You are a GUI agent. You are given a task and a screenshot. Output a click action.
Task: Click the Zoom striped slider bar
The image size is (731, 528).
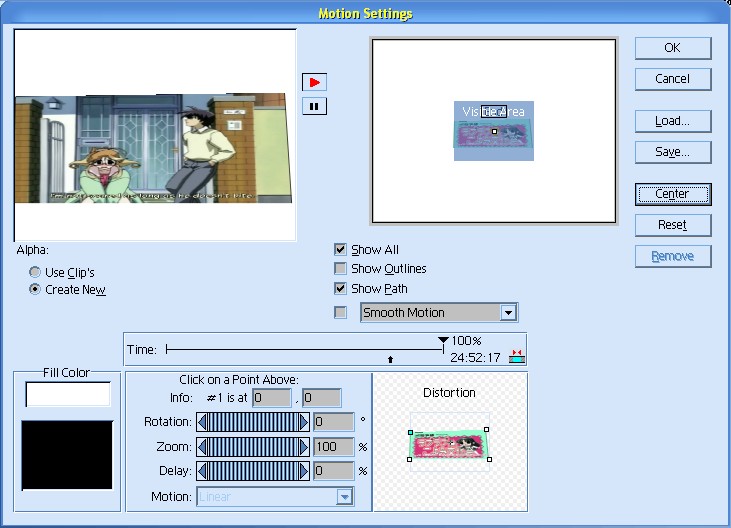tap(253, 447)
